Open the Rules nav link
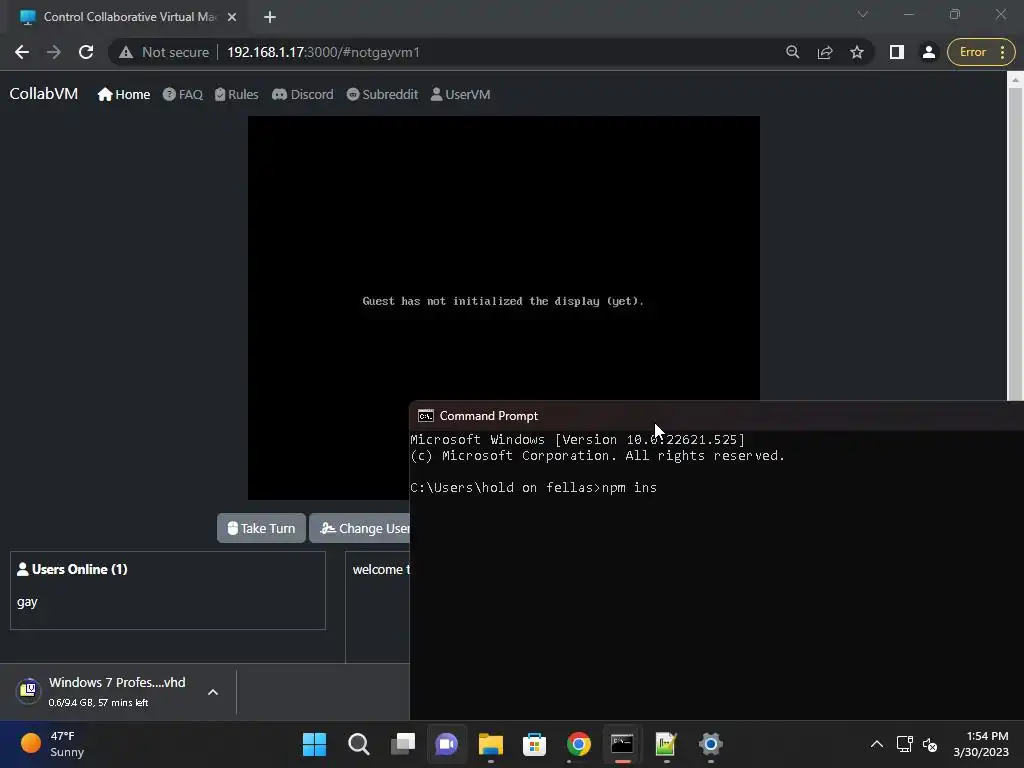This screenshot has width=1024, height=768. 236,95
